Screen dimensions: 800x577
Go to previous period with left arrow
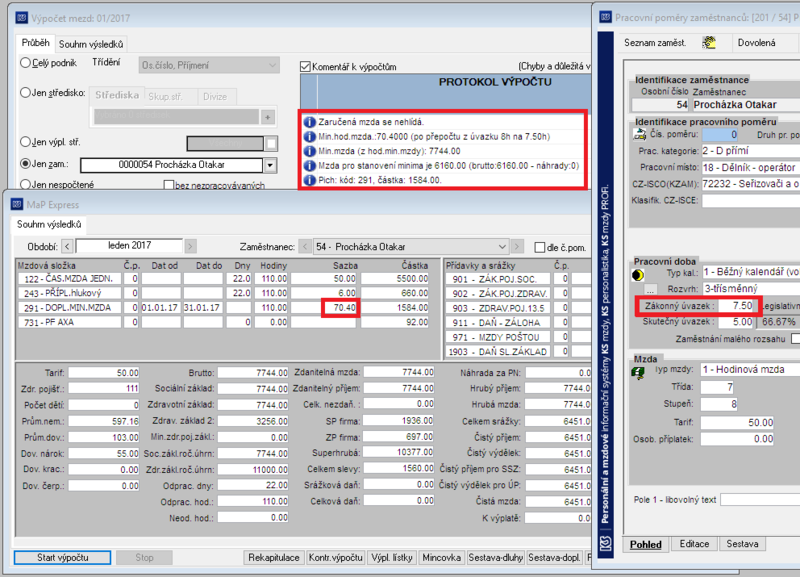click(x=68, y=246)
